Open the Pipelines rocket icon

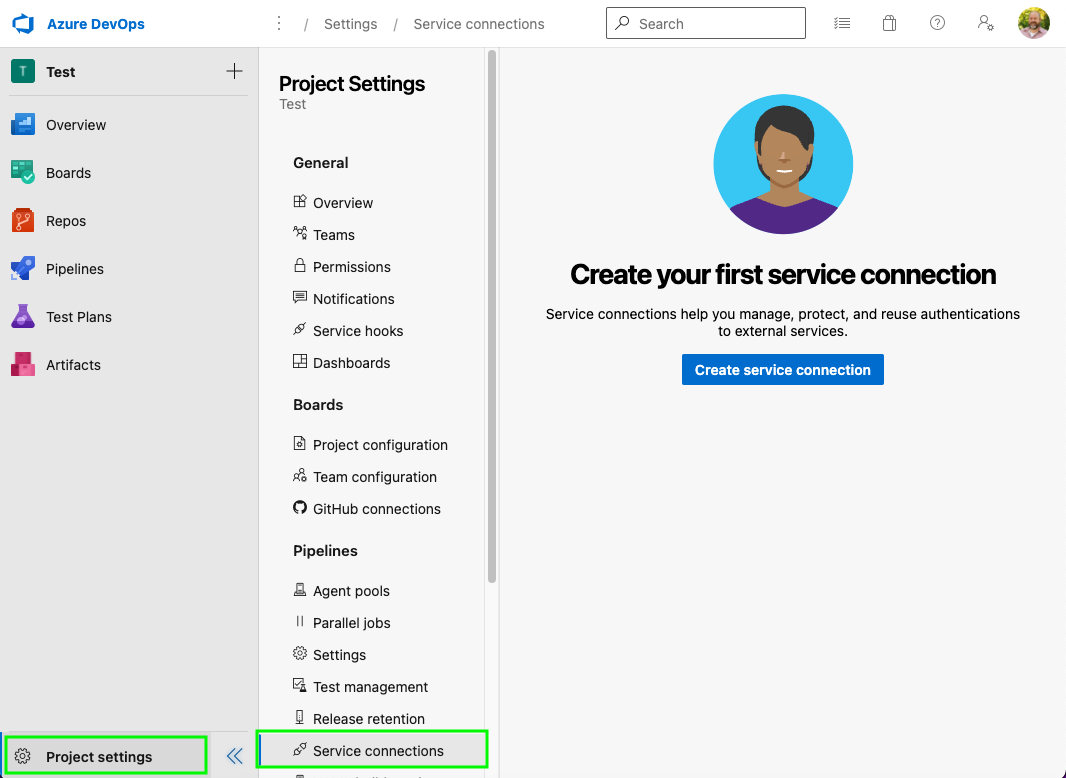pyautogui.click(x=23, y=269)
